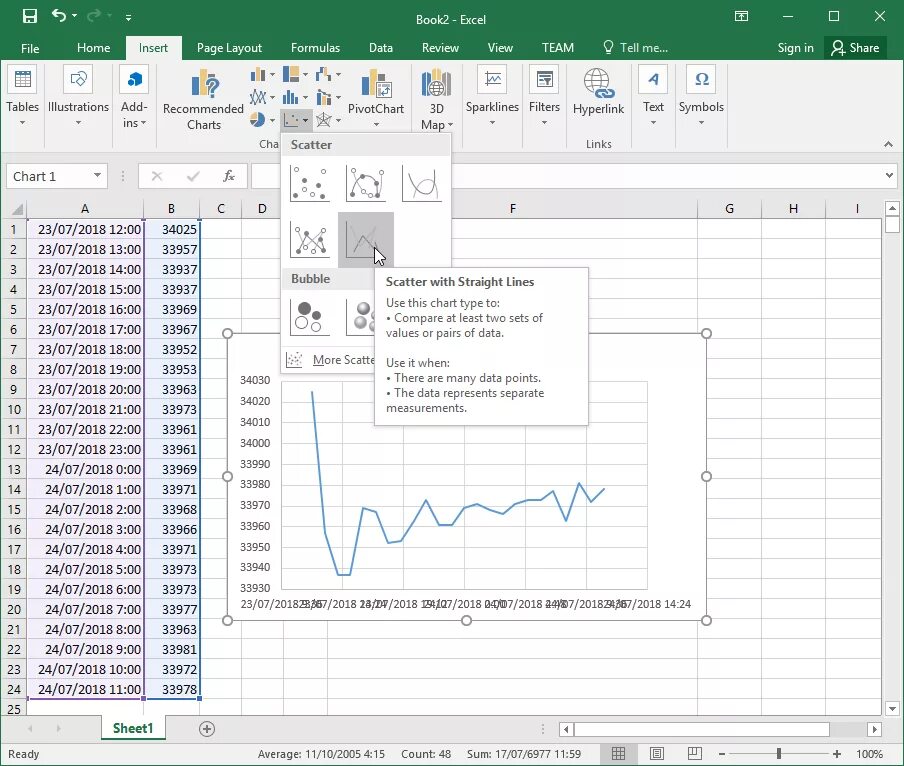
Task: Switch to Page Layout view in status bar
Action: (x=657, y=754)
